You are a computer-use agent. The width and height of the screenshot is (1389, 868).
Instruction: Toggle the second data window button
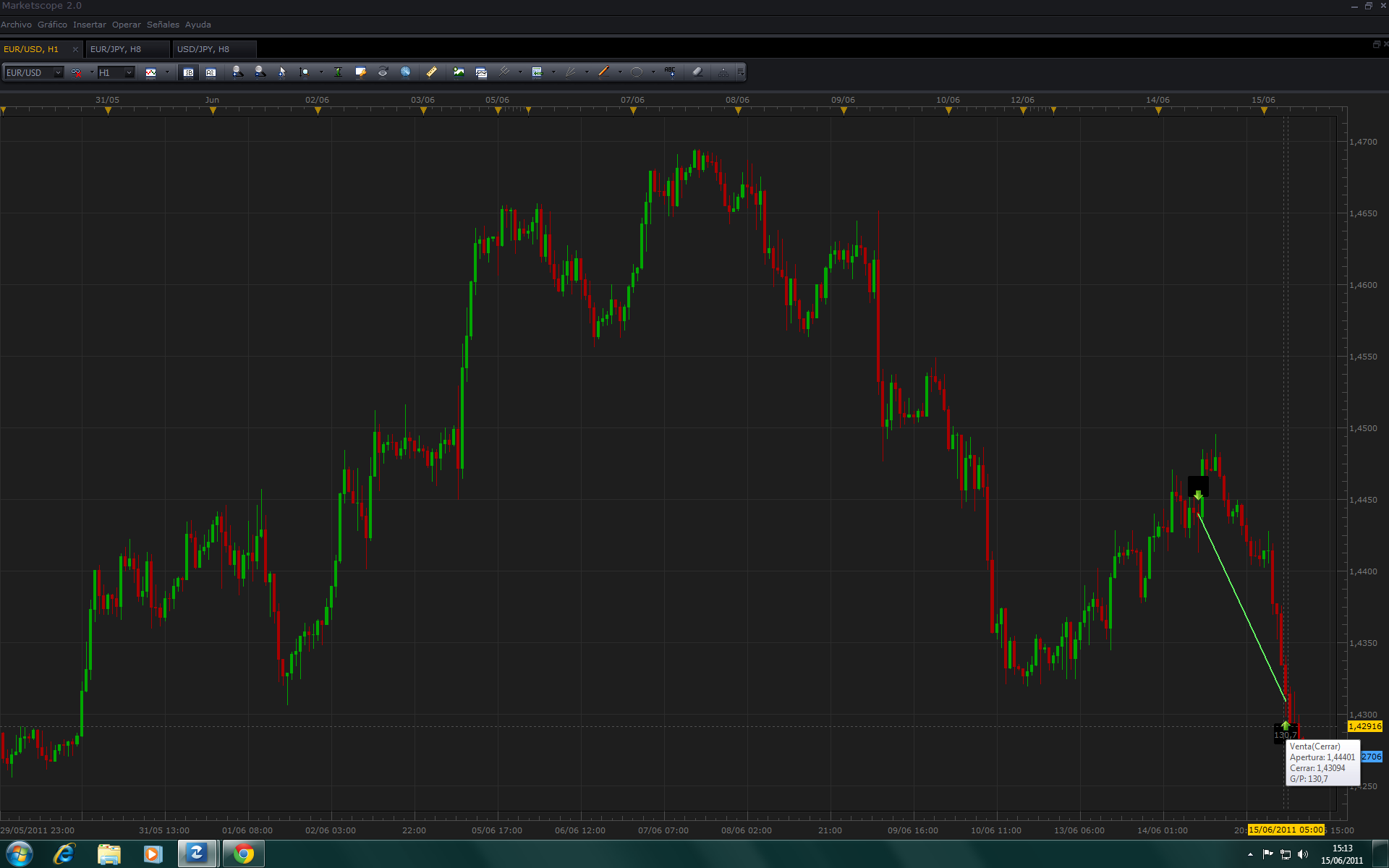click(x=211, y=72)
